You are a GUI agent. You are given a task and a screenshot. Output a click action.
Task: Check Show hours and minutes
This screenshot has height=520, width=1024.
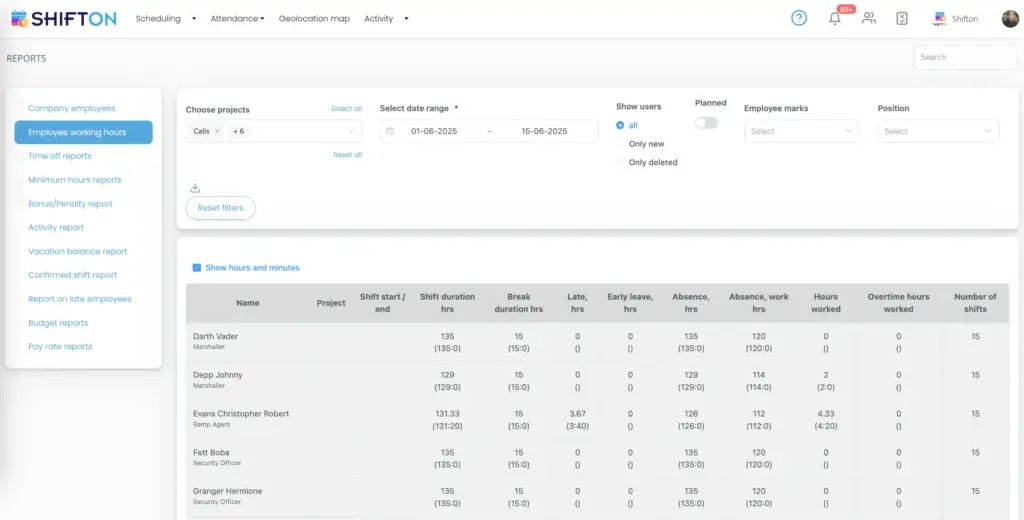click(x=197, y=268)
